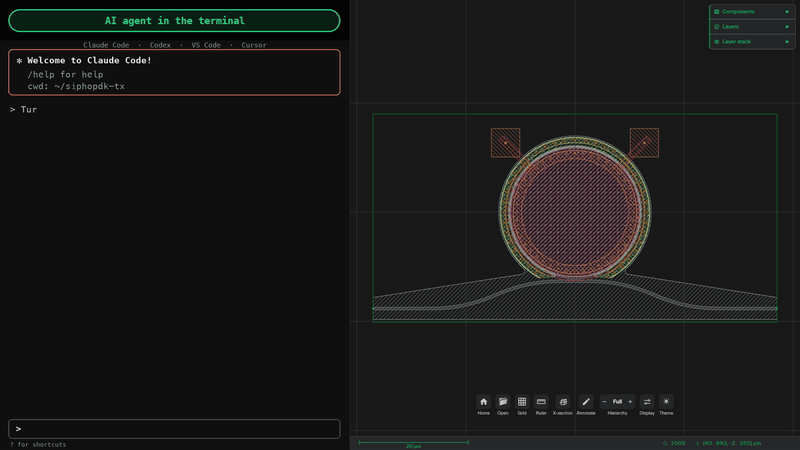Click the Welcome to Claude Code! heading
This screenshot has width=800, height=450.
coord(89,60)
